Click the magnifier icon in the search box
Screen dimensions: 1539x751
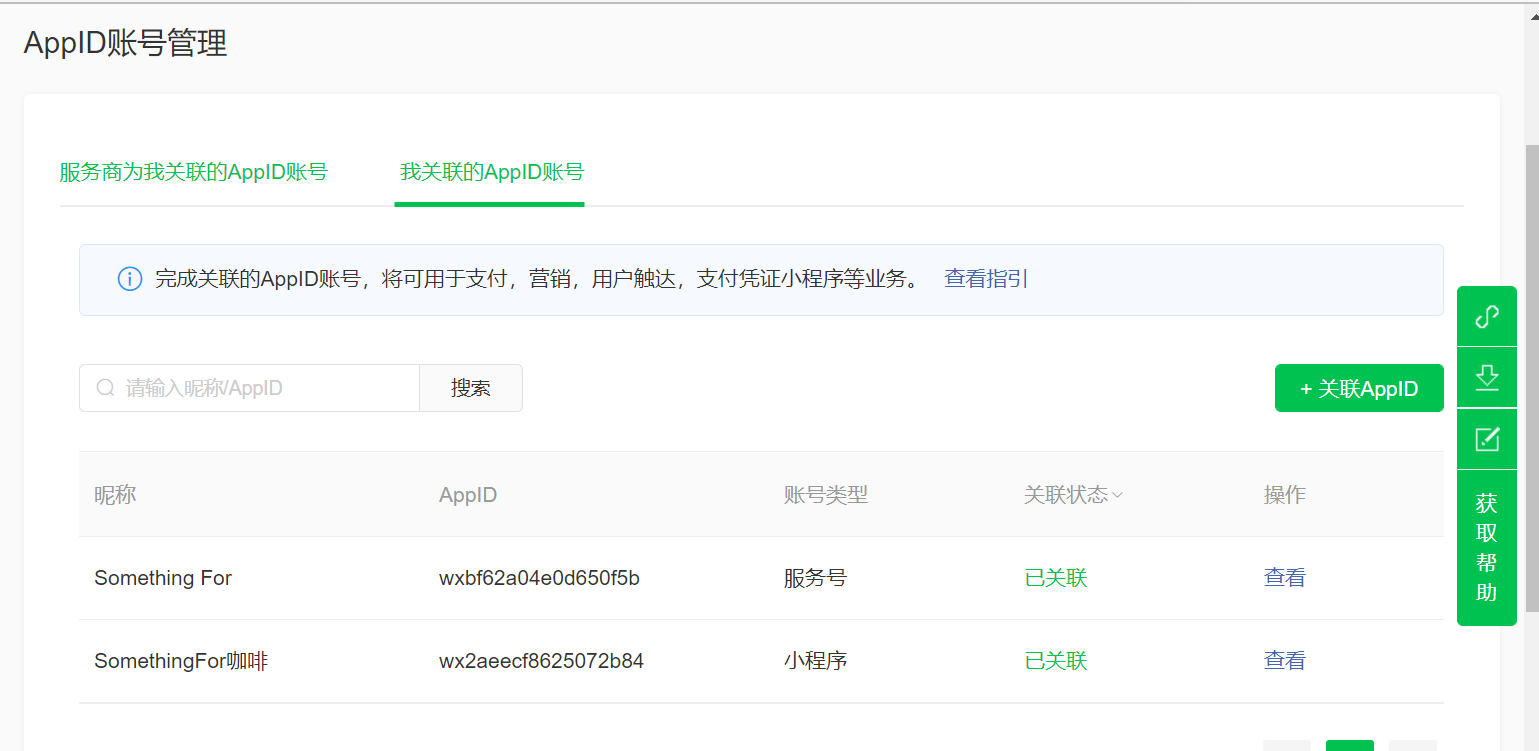(105, 387)
